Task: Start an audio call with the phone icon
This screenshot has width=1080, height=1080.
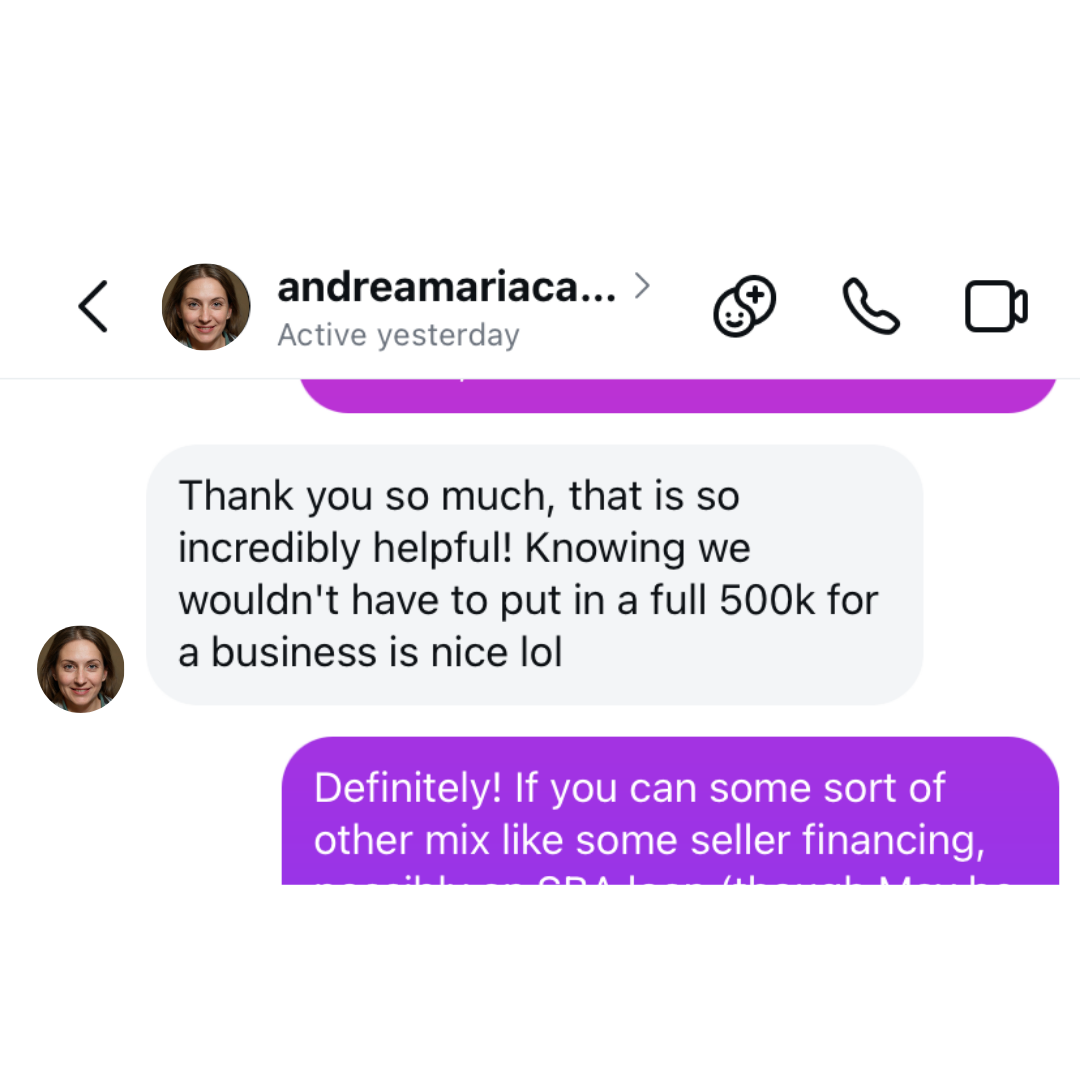Action: tap(871, 307)
